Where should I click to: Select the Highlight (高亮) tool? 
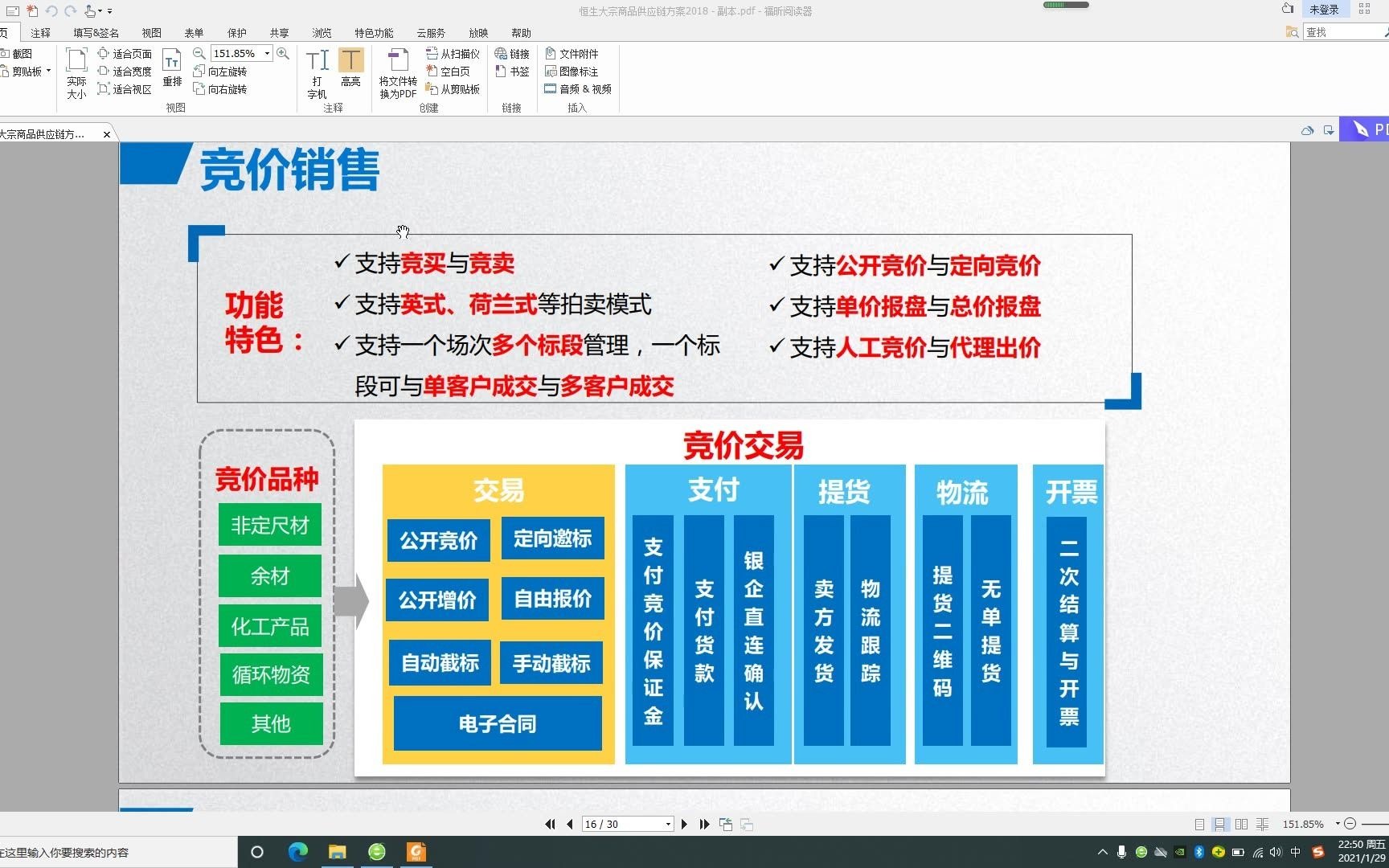click(x=350, y=68)
